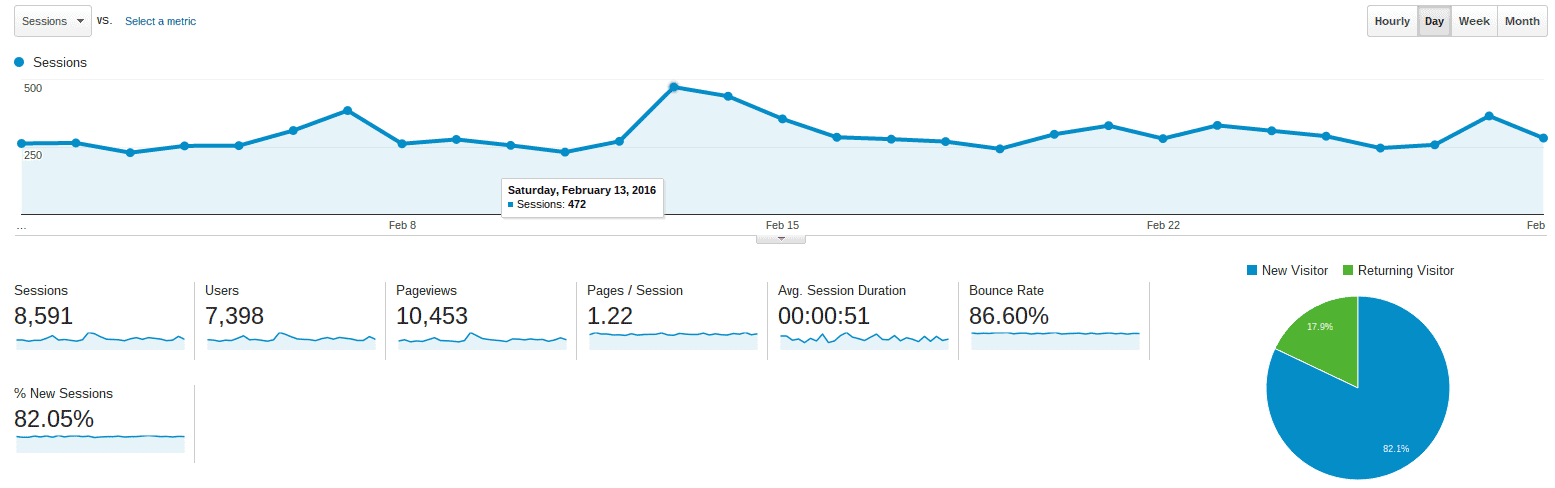The height and width of the screenshot is (488, 1555).
Task: Click the green Returning Visitor legend swatch
Action: (x=1348, y=270)
